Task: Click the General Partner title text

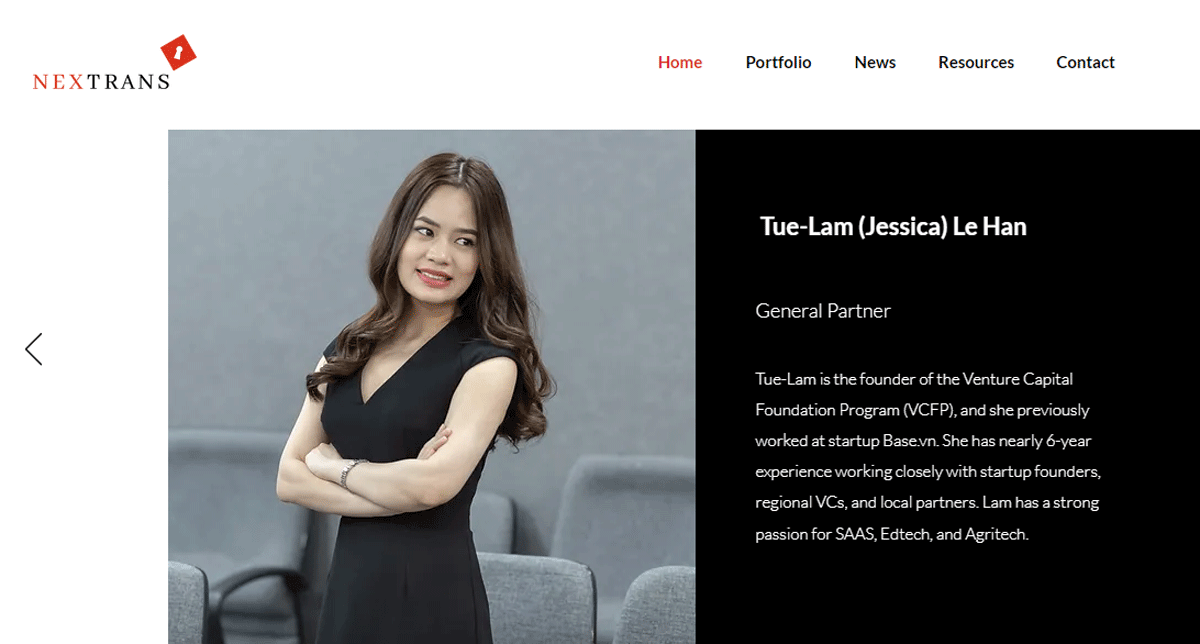Action: [x=823, y=311]
